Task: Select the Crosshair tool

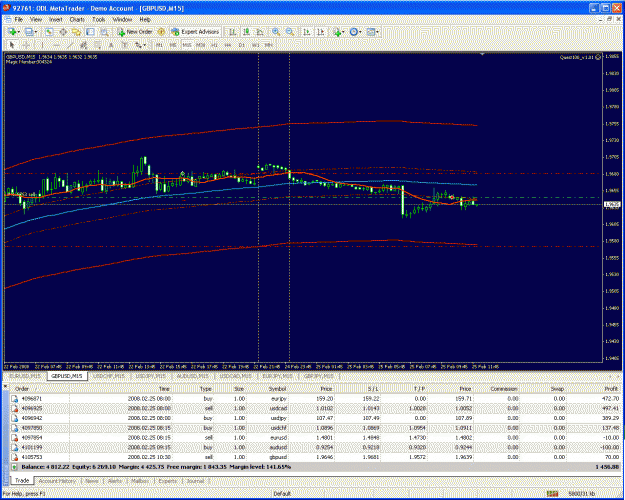Action: pyautogui.click(x=26, y=45)
